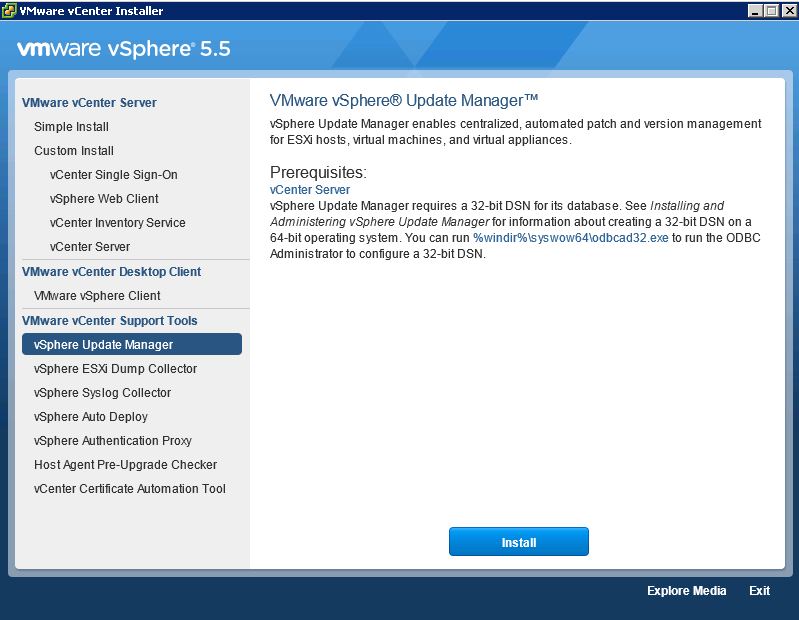Click Explore Media
Viewport: 799px width, 620px height.
(686, 591)
